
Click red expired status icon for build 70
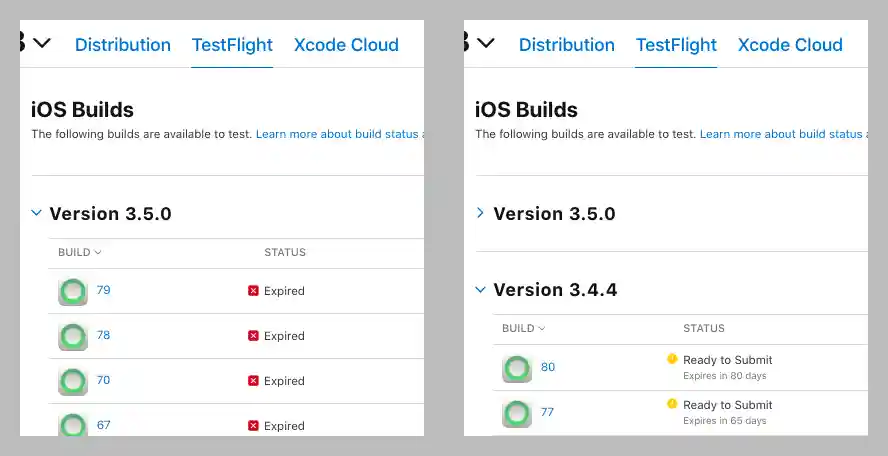pos(253,381)
